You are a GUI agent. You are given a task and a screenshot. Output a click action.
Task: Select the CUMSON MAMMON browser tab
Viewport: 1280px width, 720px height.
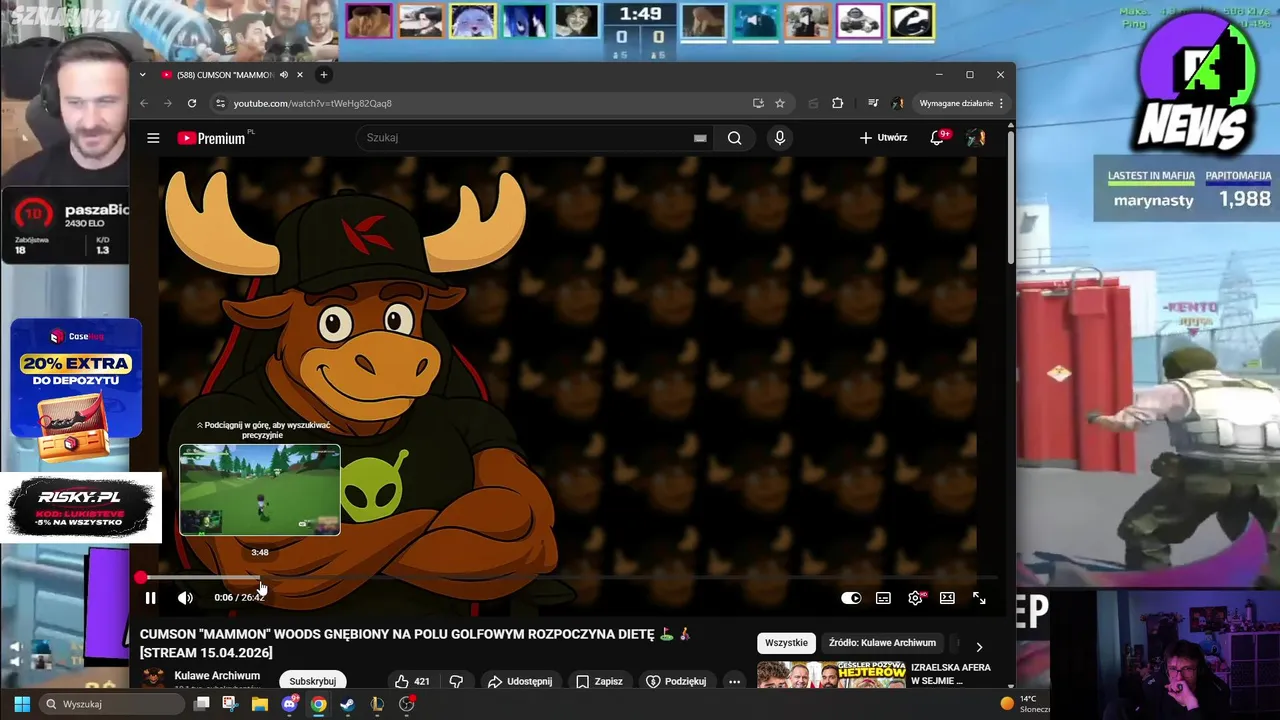(225, 75)
